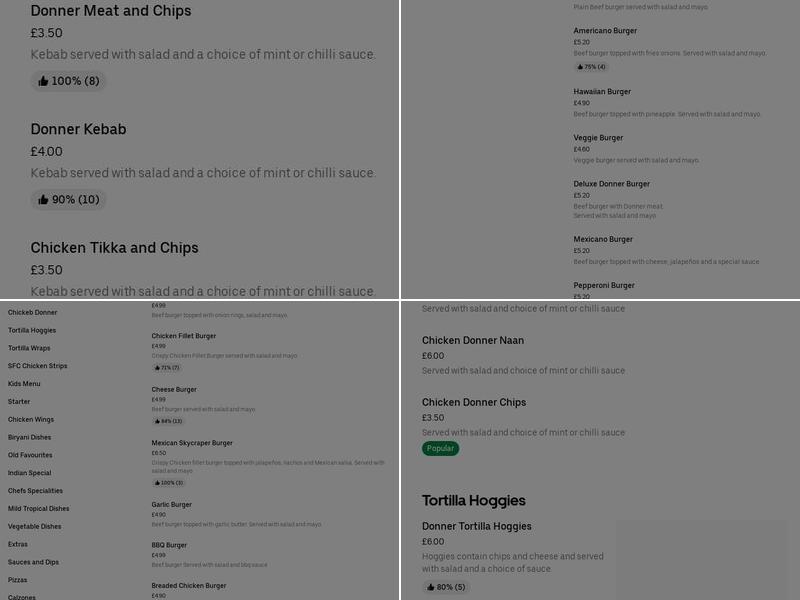Viewport: 800px width, 600px height.
Task: Click the thumbs-up rating on Americano Burger
Action: tap(591, 67)
